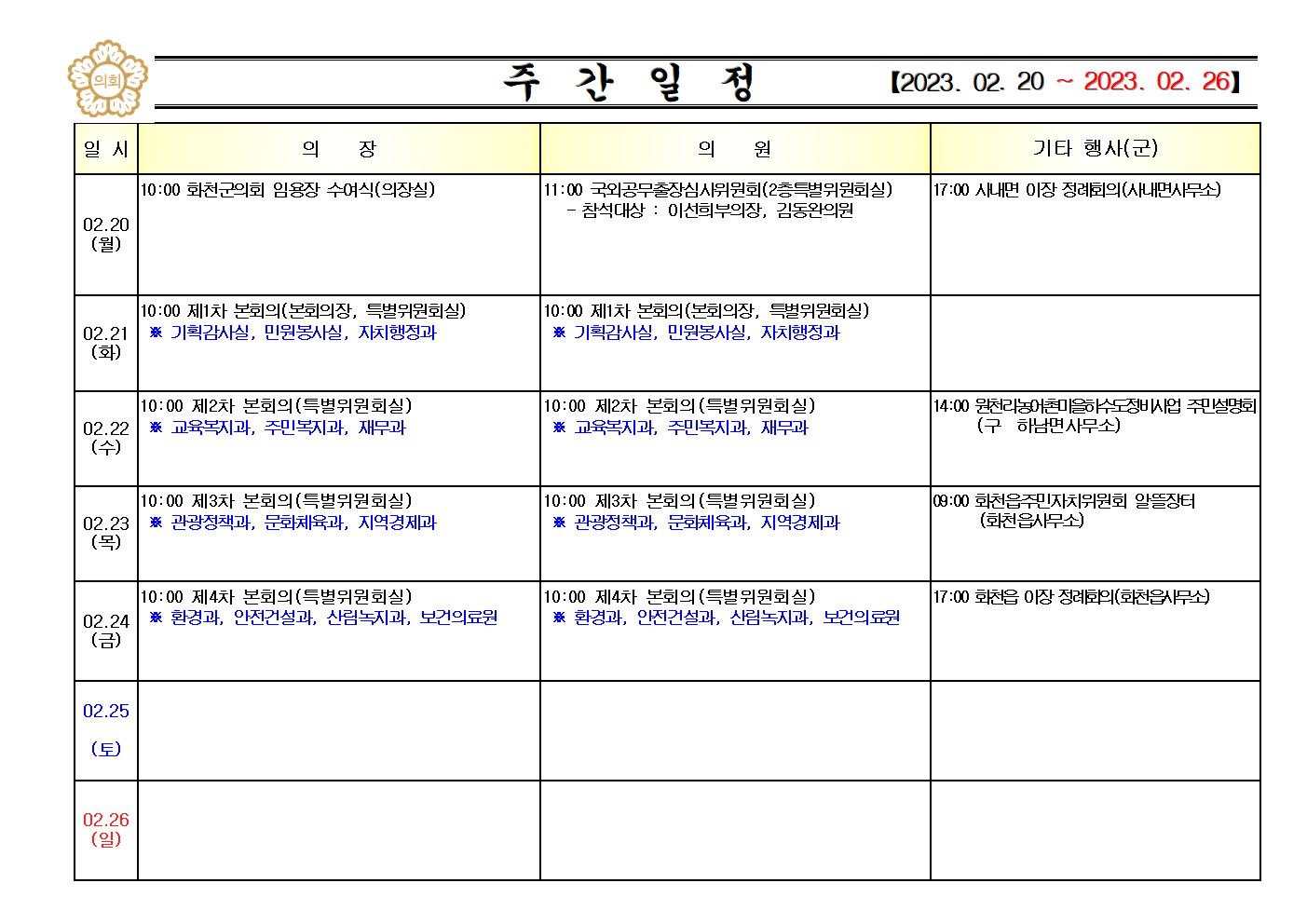The height and width of the screenshot is (924, 1307).
Task: Select the 의장 column header
Action: pyautogui.click(x=339, y=149)
